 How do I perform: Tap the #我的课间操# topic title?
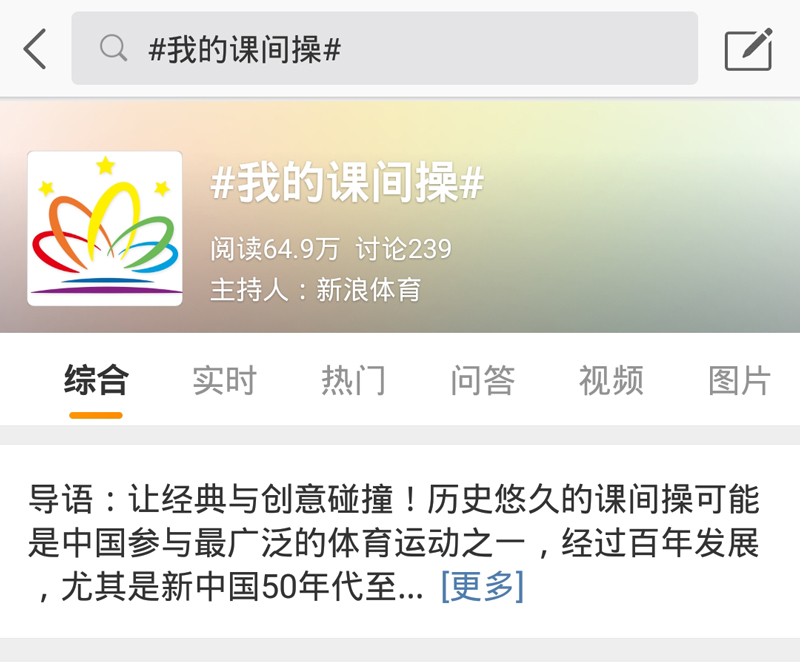coord(347,182)
